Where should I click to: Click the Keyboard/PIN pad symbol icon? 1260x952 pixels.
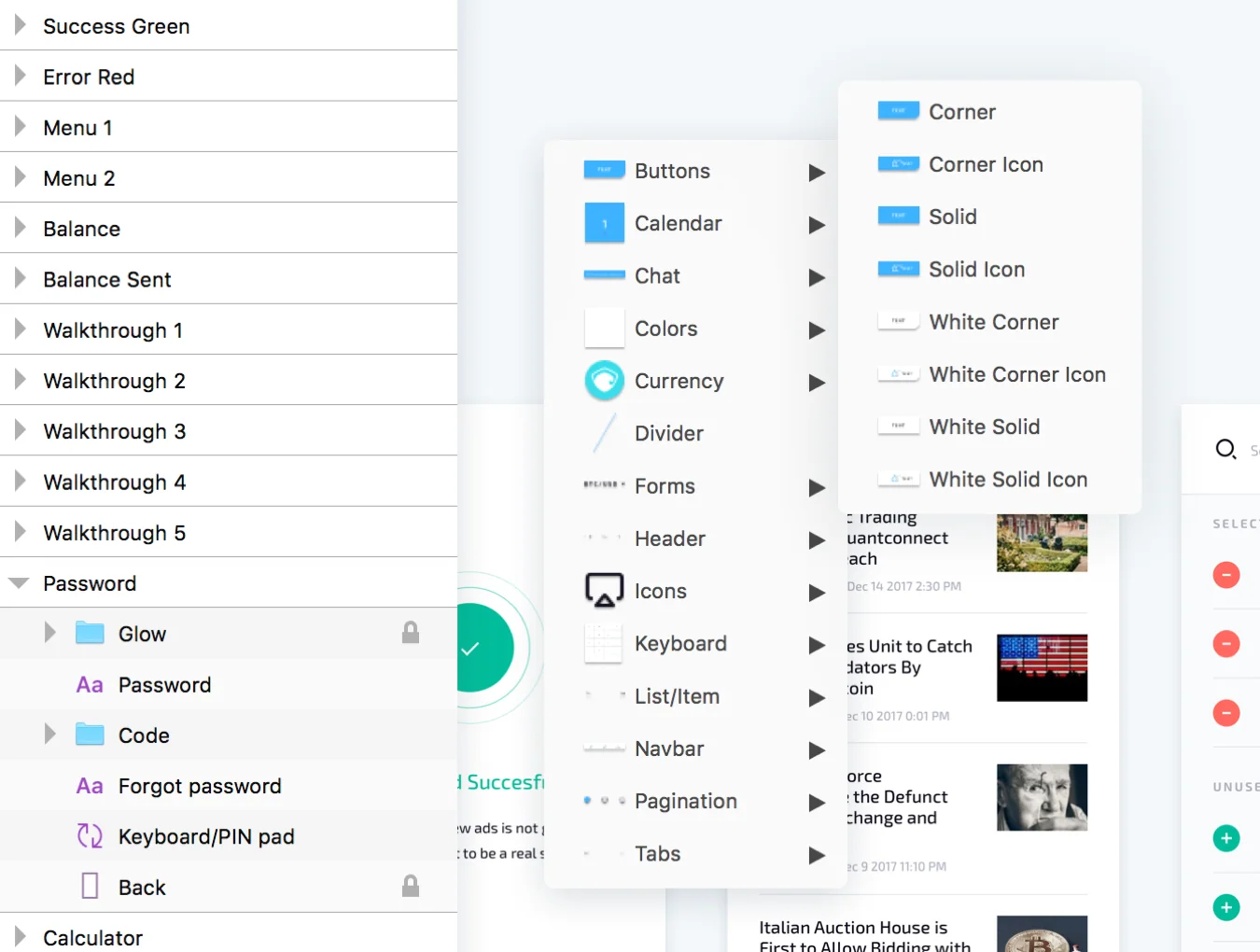click(90, 835)
